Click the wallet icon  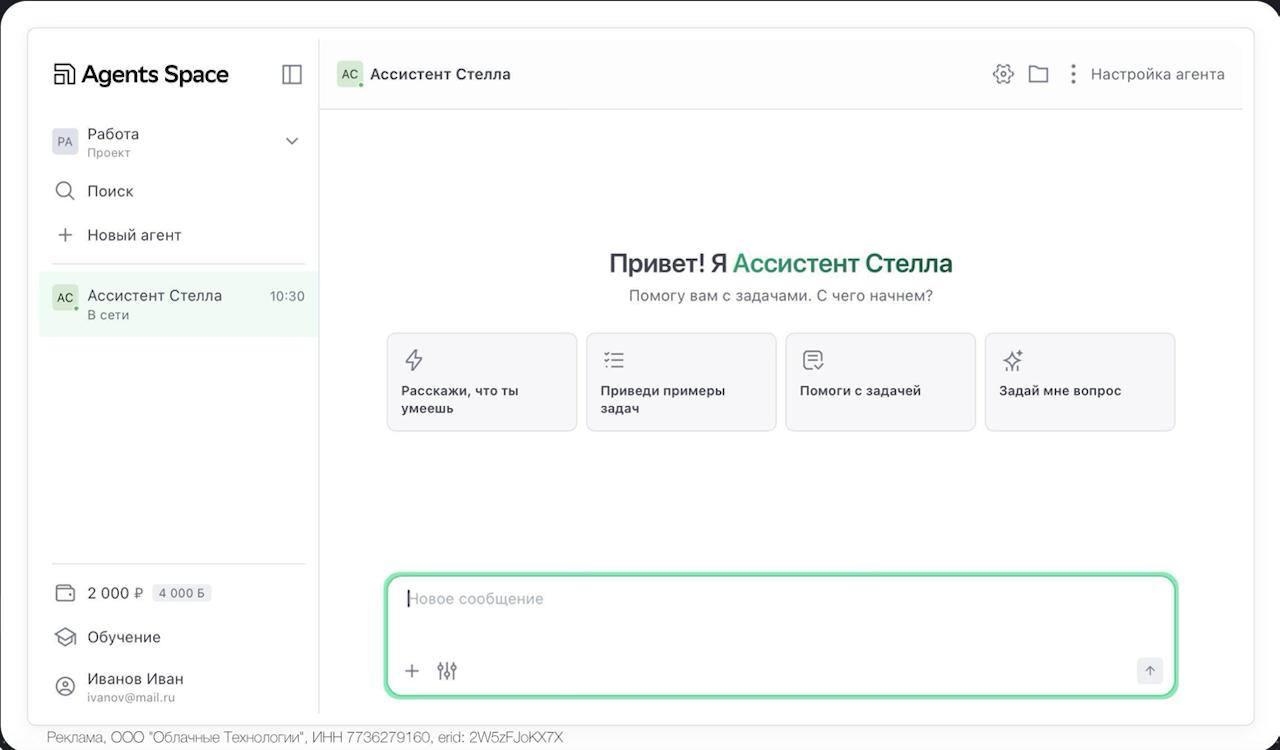pos(65,593)
